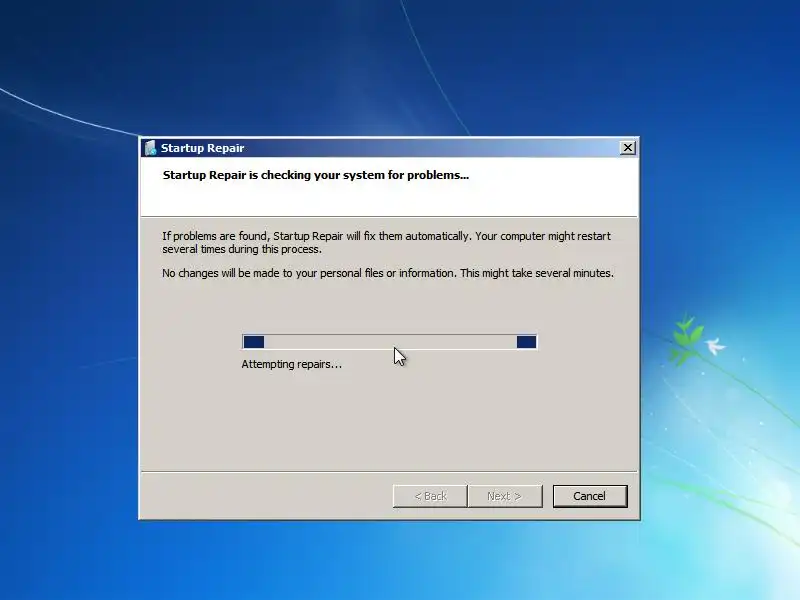Click the Startup Repair title bar icon
This screenshot has height=600, width=800.
[x=150, y=148]
